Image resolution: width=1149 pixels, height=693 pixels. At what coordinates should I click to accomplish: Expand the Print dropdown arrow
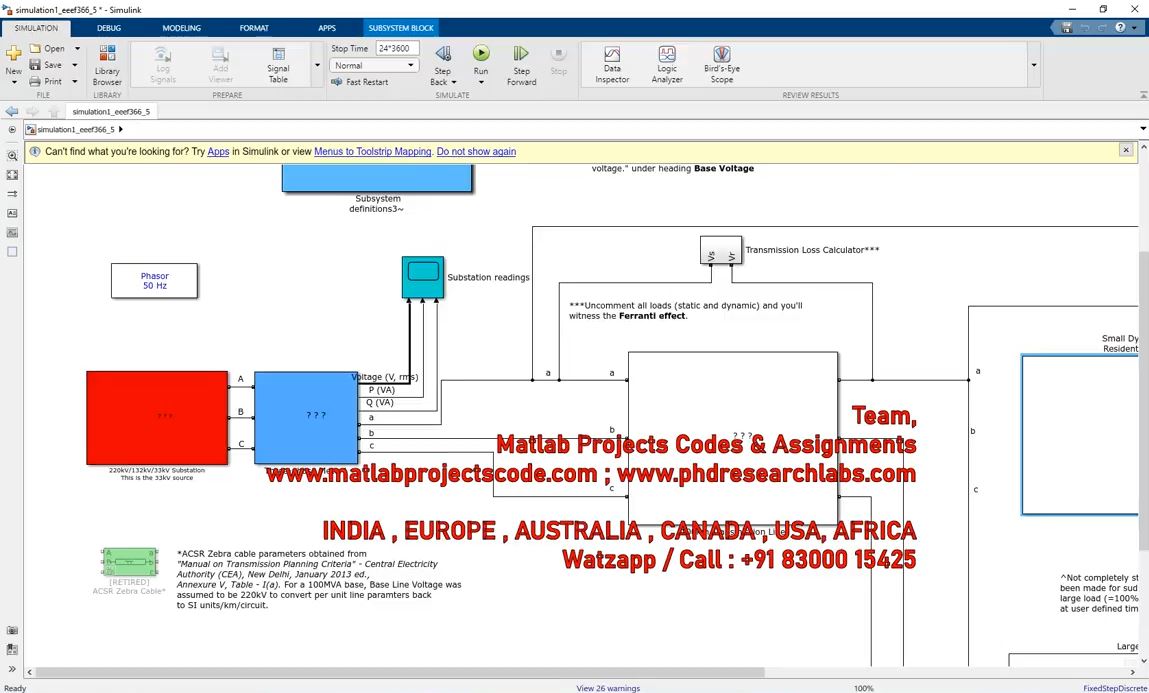click(x=75, y=81)
